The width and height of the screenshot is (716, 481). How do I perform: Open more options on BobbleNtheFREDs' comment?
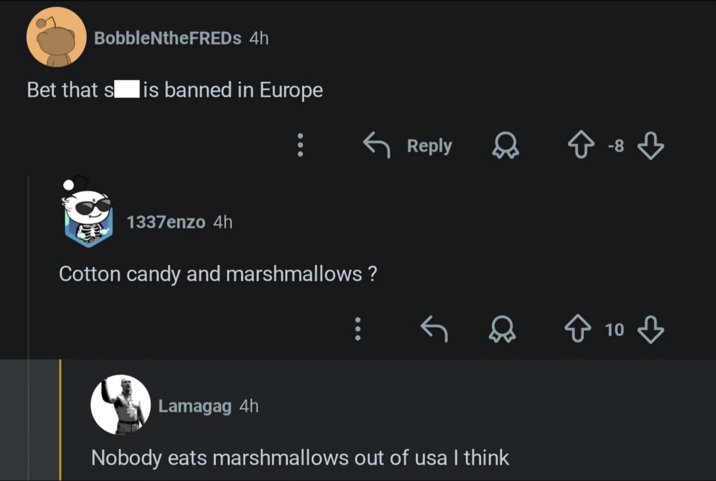[x=300, y=146]
